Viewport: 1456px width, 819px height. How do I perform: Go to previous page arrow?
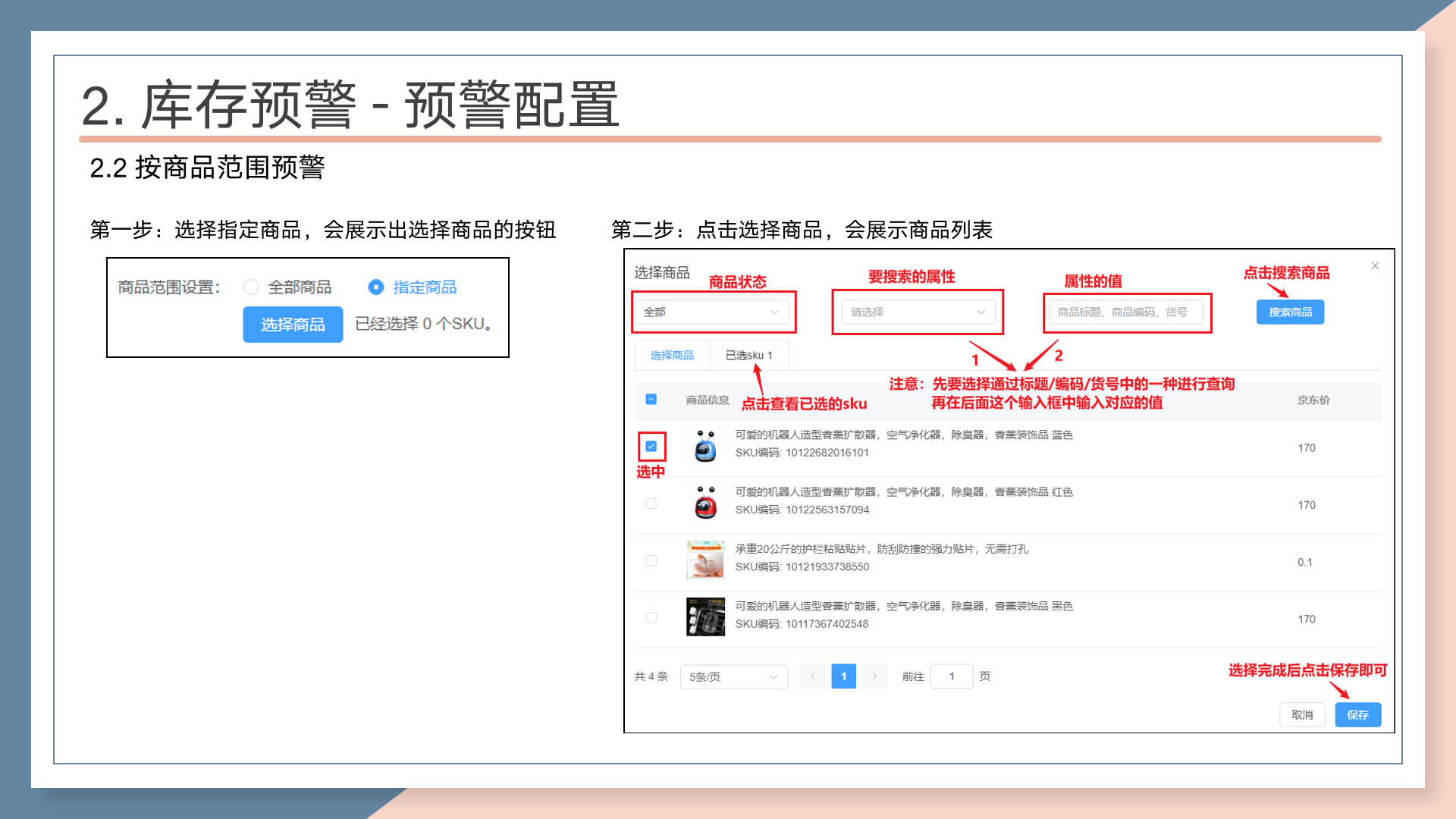812,676
